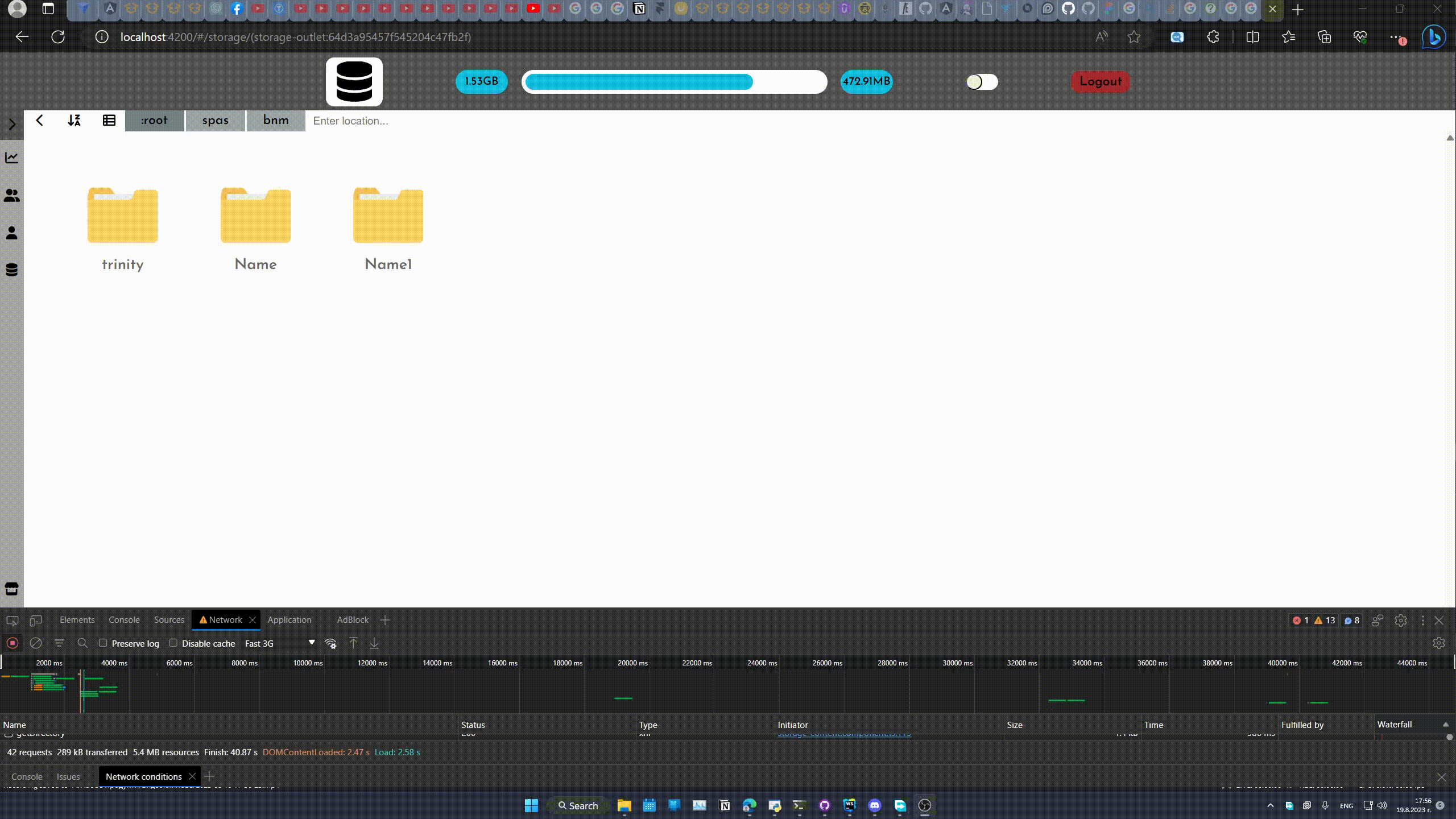This screenshot has height=819, width=1456.
Task: Open the single user profile sidebar icon
Action: (x=12, y=233)
